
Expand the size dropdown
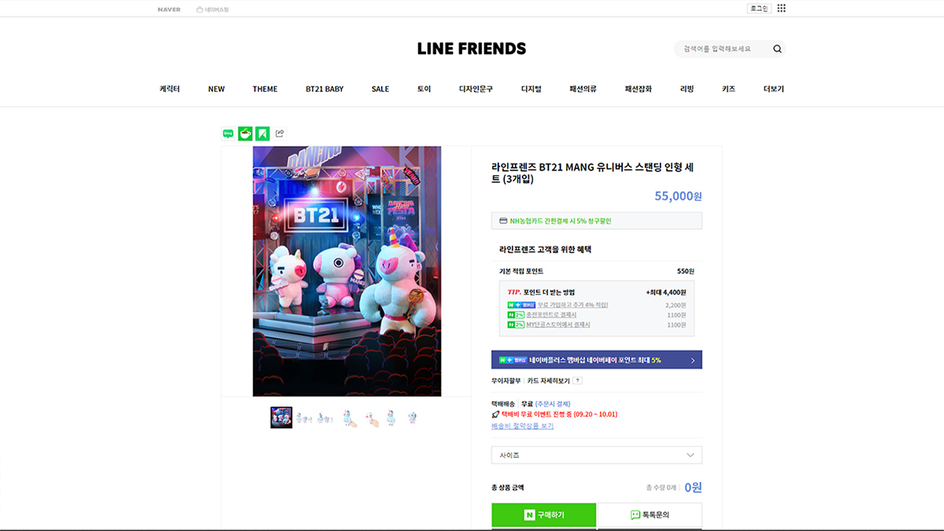pos(597,455)
